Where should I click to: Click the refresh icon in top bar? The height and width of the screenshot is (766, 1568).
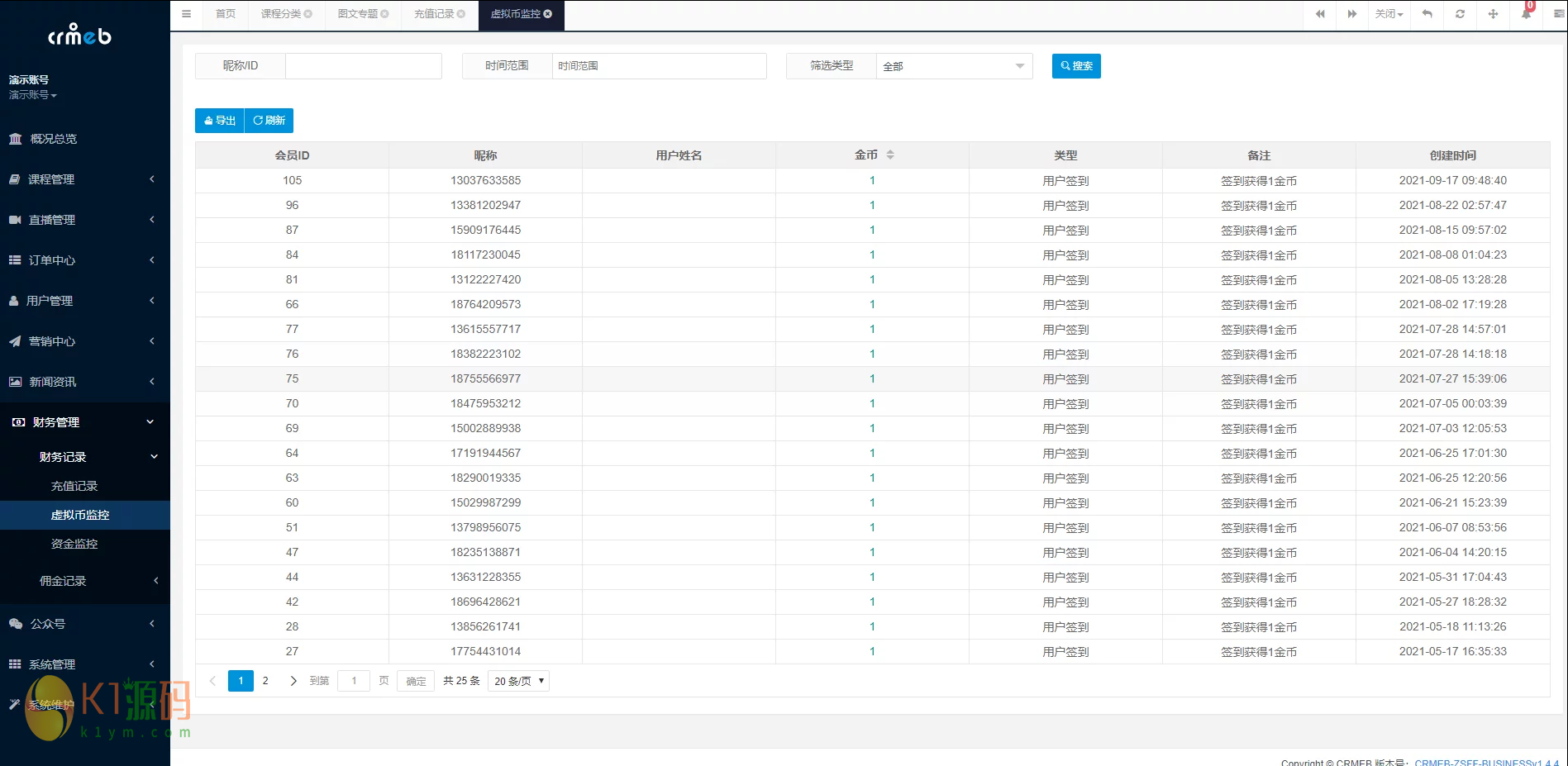[x=1461, y=14]
